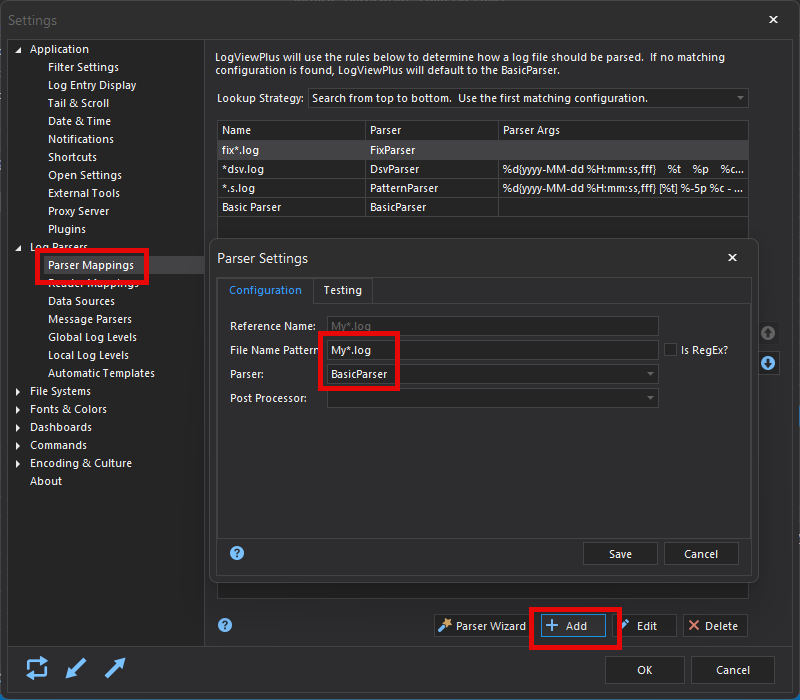800x700 pixels.
Task: Open help icon beside Parser Wizard
Action: [x=225, y=625]
